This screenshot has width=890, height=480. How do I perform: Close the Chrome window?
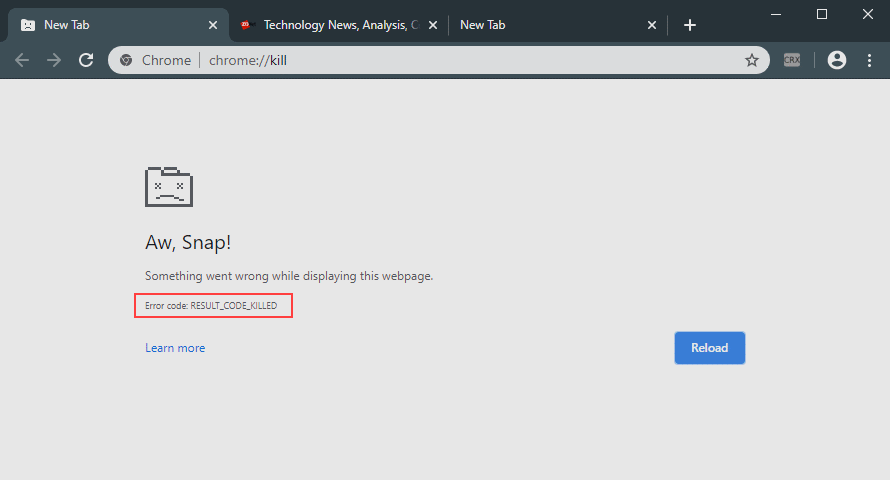tap(868, 14)
